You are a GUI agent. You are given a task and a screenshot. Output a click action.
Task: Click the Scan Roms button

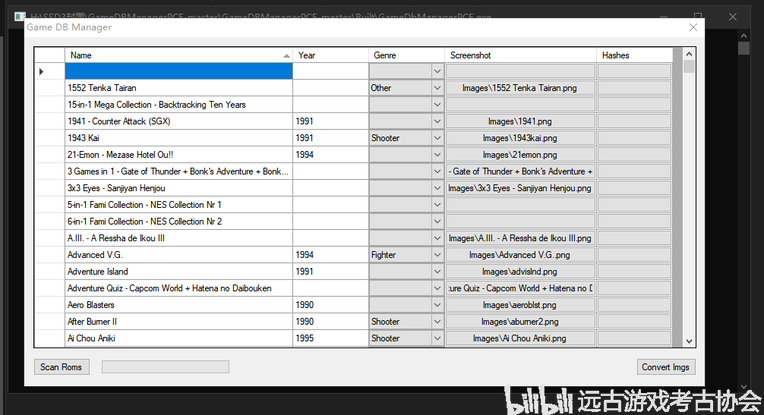click(x=61, y=367)
